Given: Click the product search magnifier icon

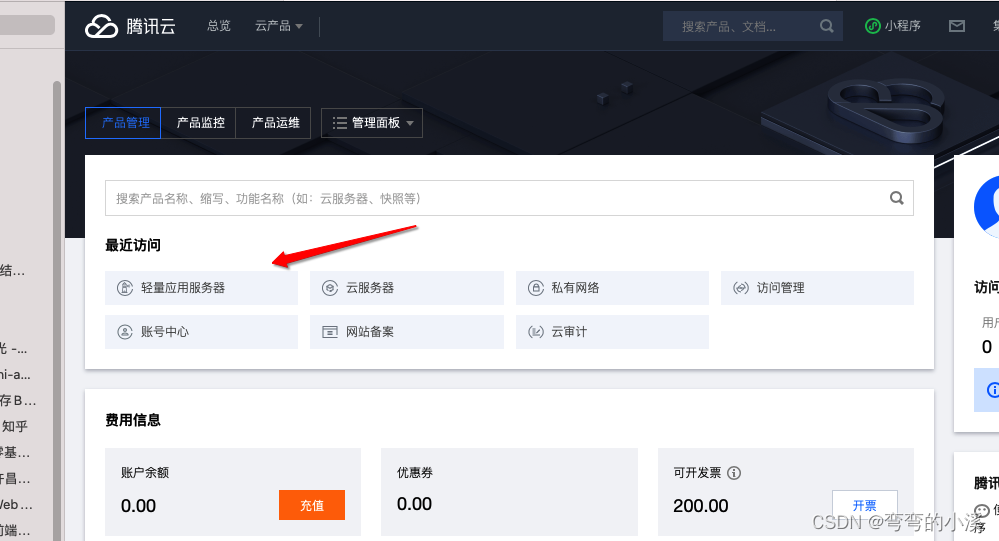Looking at the screenshot, I should (x=896, y=198).
